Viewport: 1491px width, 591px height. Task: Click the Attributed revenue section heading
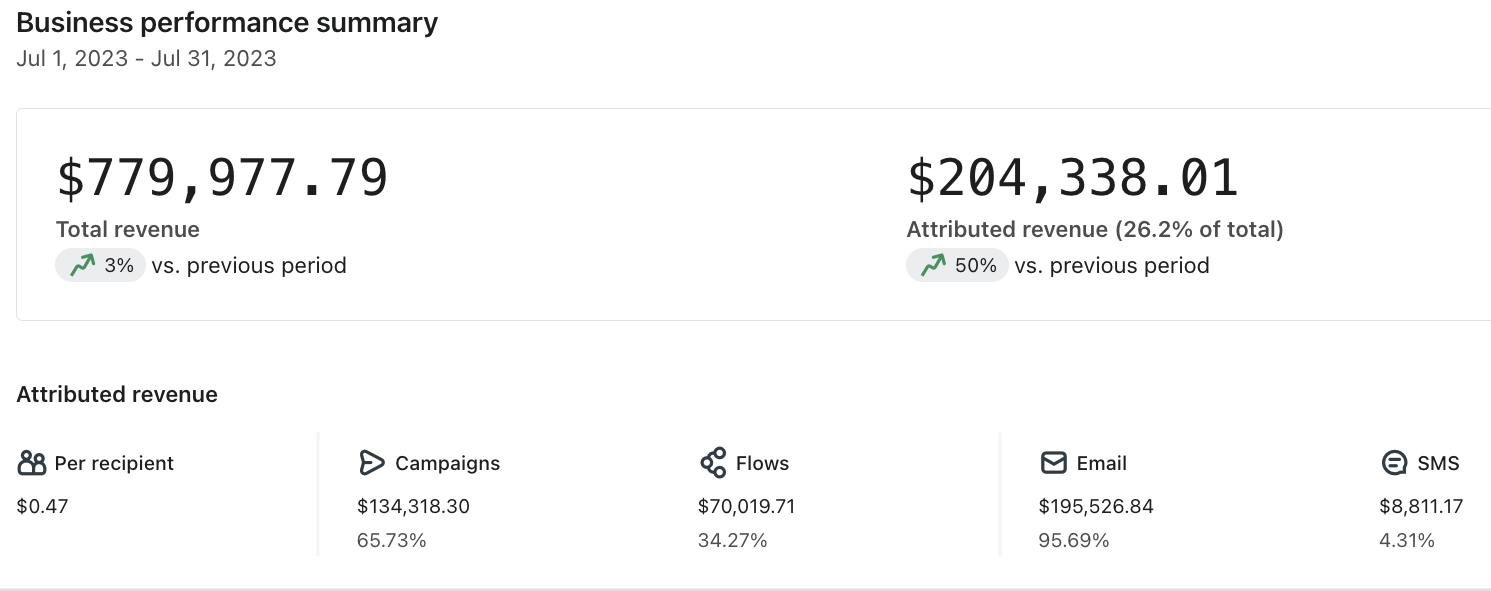pyautogui.click(x=117, y=394)
